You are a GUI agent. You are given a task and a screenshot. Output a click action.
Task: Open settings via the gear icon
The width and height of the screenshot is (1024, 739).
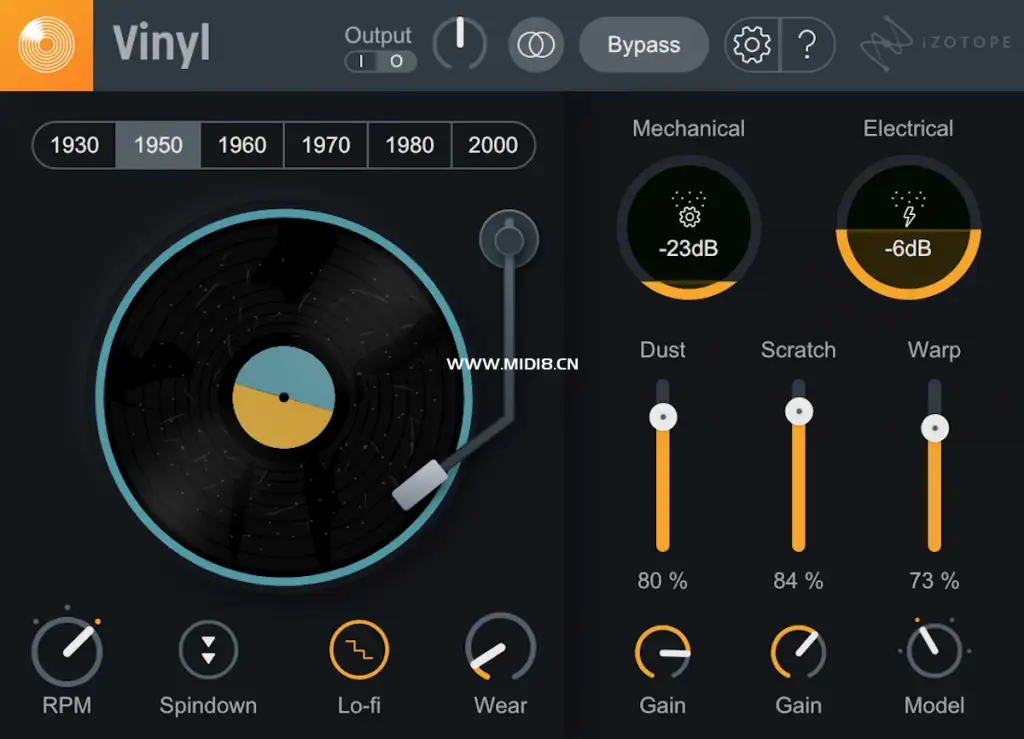pos(752,44)
